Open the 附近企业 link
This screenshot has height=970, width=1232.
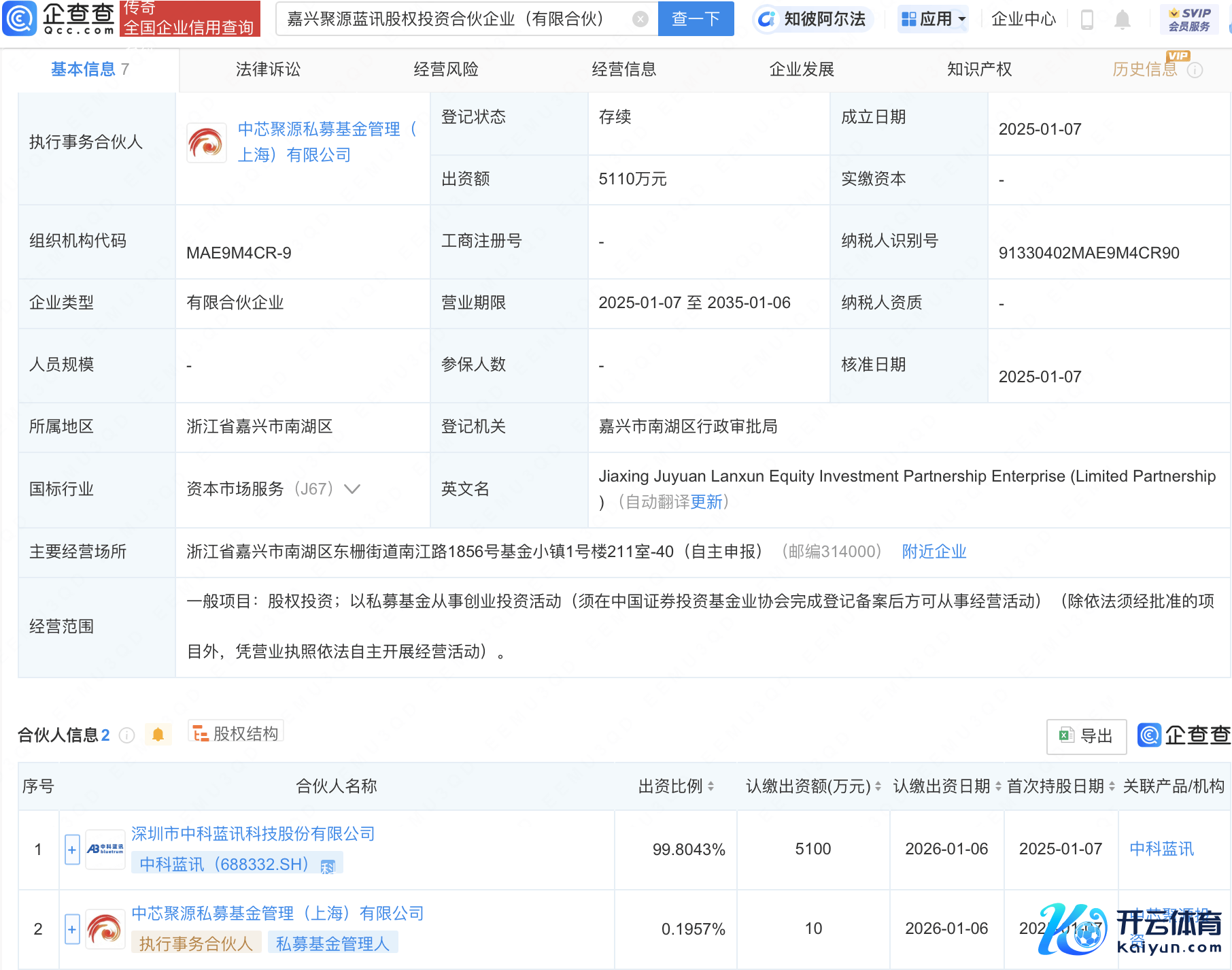point(934,552)
